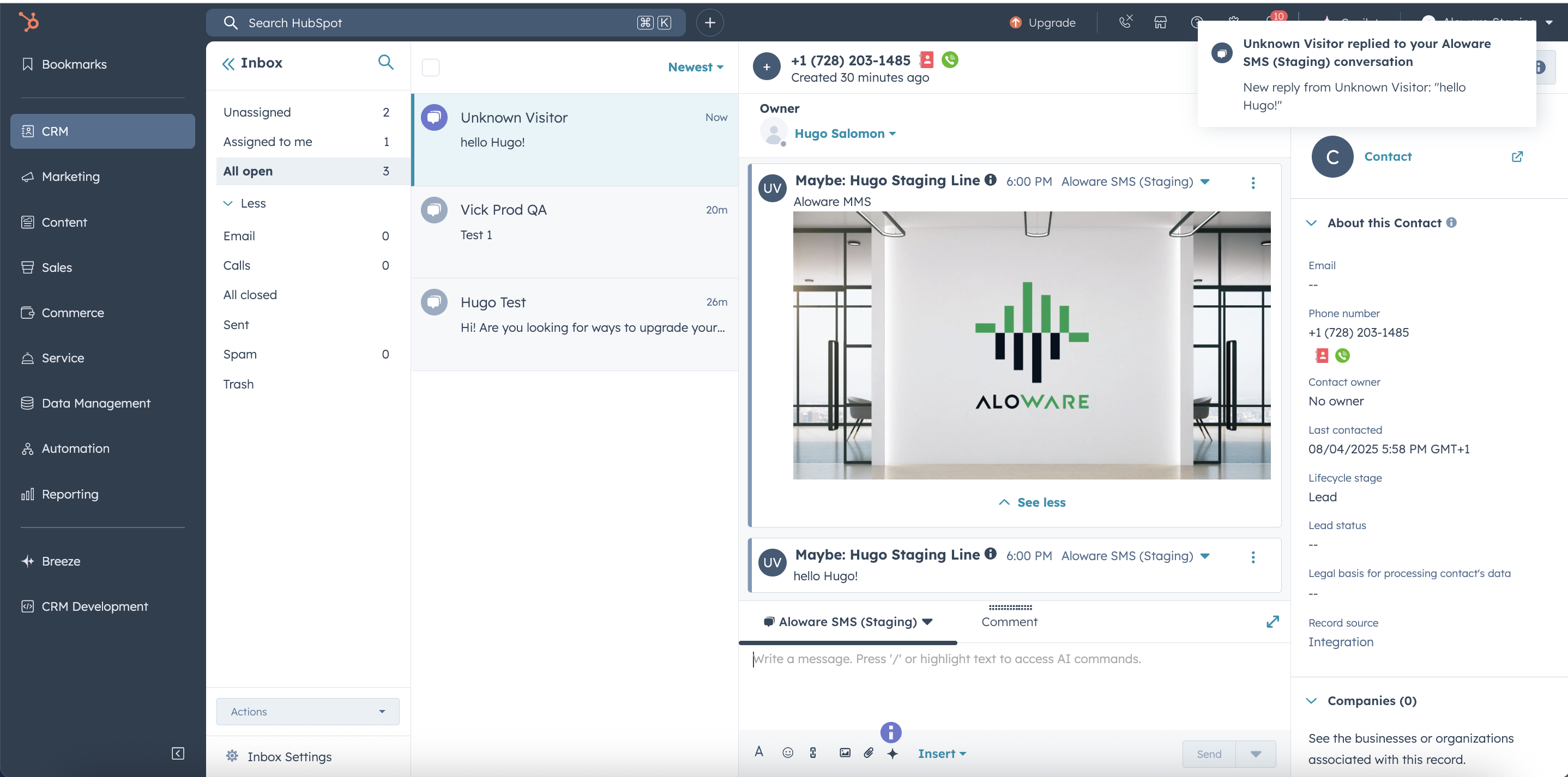Click the Upgrade arrow button

point(1042,22)
